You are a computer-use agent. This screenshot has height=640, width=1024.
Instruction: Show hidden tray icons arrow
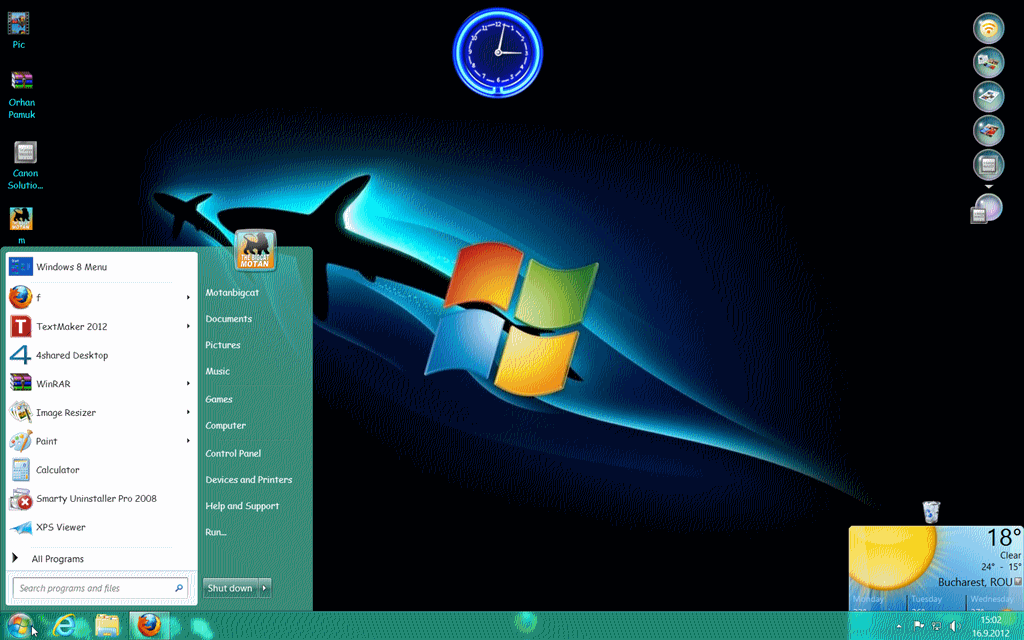pyautogui.click(x=899, y=626)
